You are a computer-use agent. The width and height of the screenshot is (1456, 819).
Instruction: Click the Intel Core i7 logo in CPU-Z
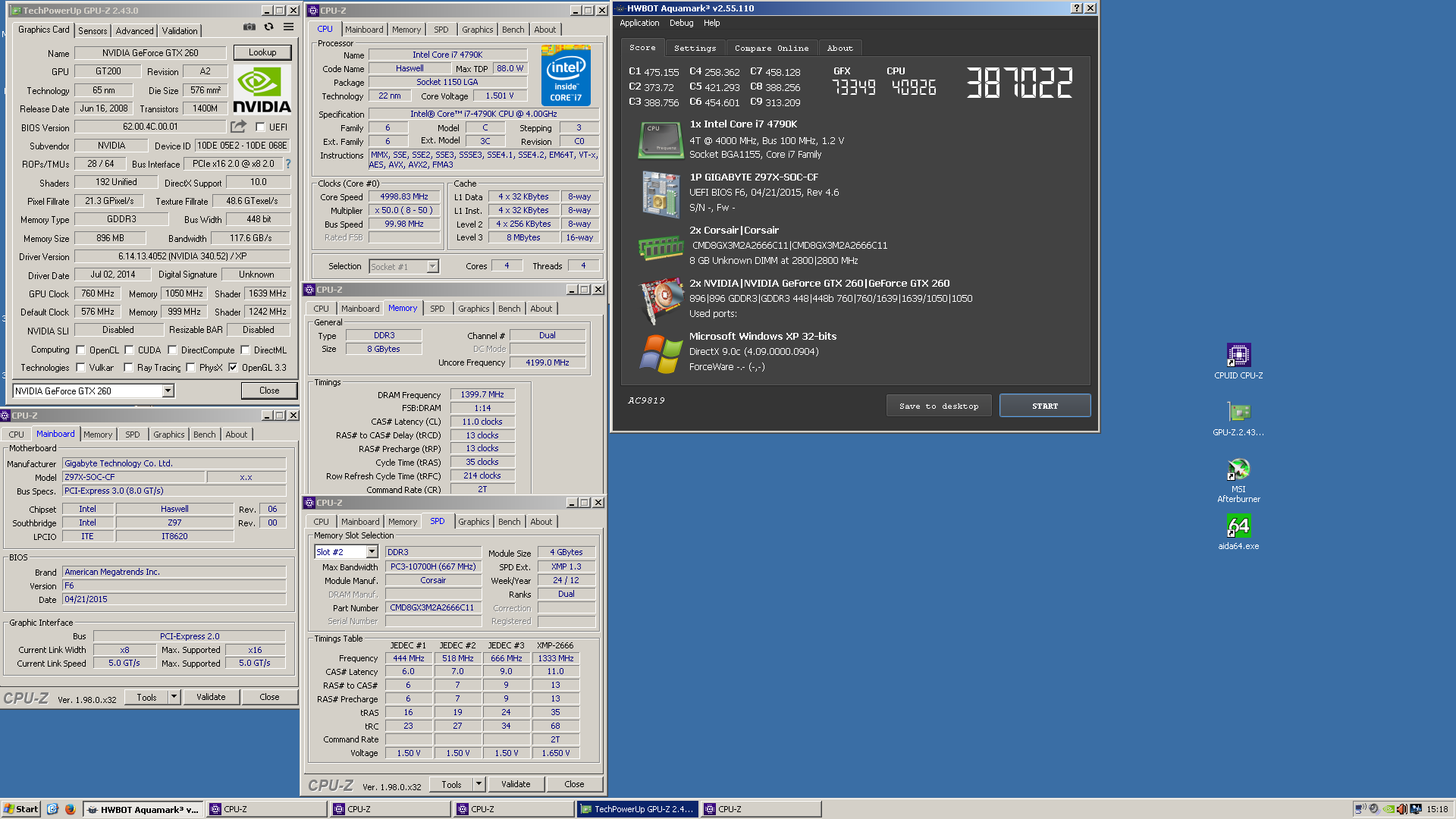tap(566, 75)
